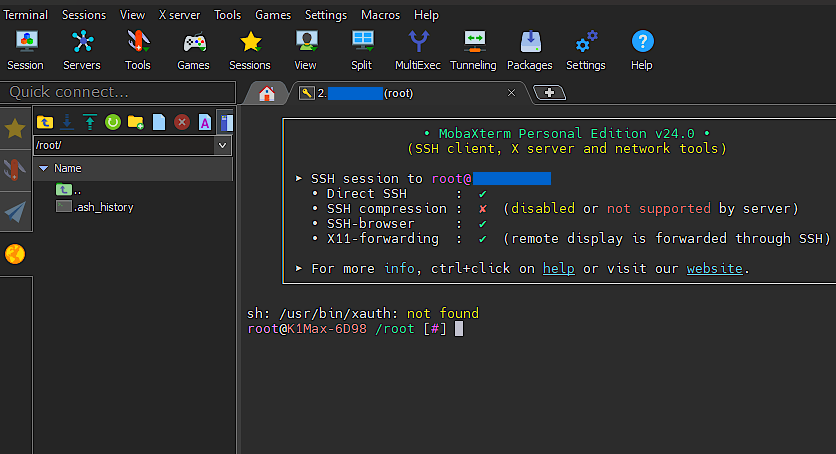Click the Help question mark toolbar icon
The image size is (836, 454).
[642, 50]
